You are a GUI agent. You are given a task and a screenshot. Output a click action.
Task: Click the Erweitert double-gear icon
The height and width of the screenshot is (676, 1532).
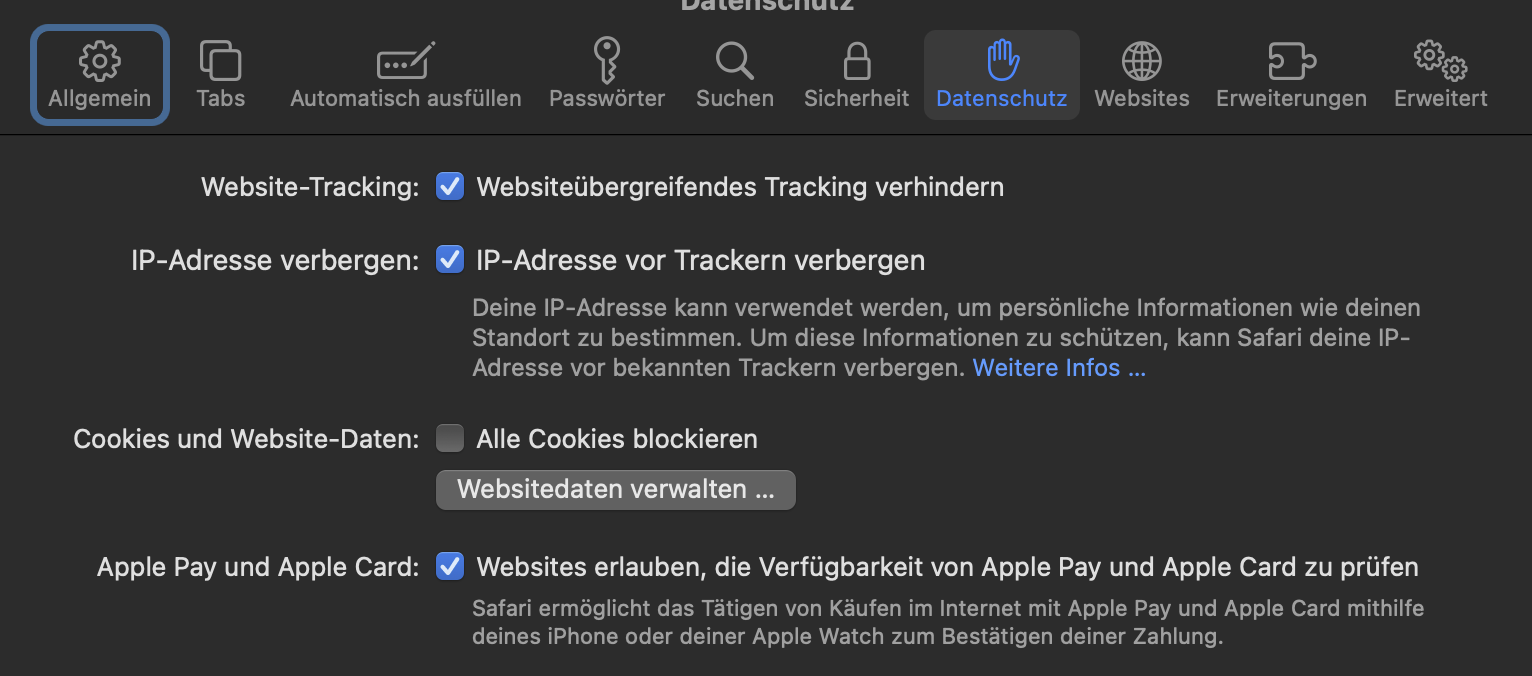pyautogui.click(x=1440, y=61)
